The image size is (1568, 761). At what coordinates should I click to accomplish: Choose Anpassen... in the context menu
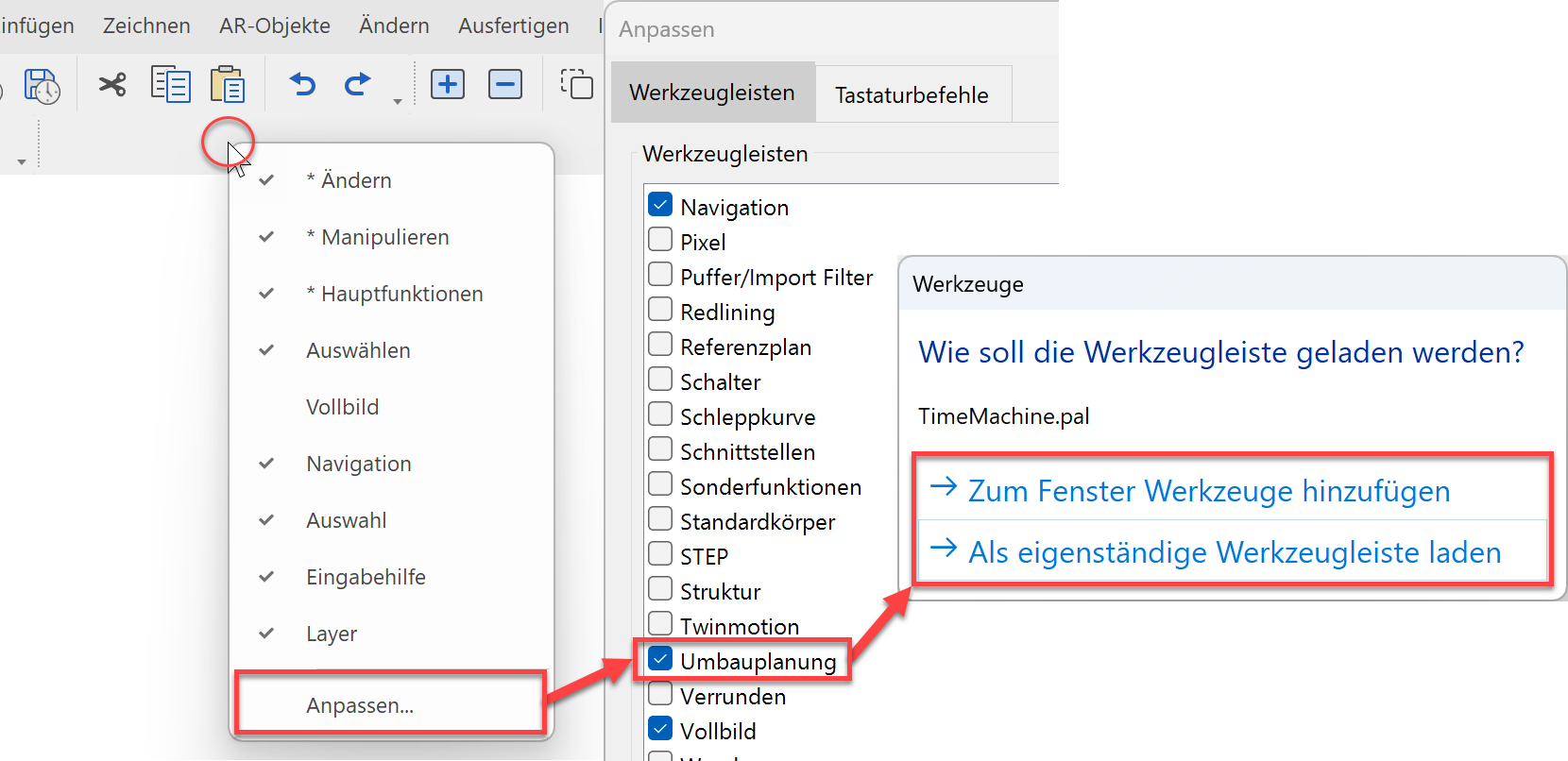click(360, 705)
